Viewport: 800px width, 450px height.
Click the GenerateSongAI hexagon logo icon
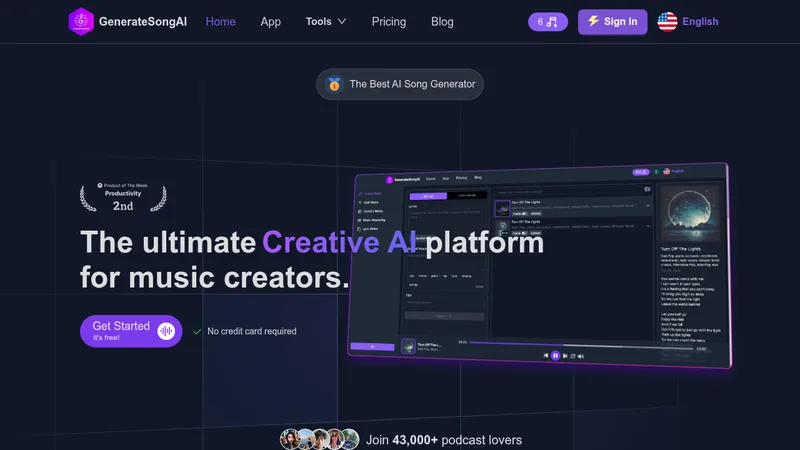[x=81, y=21]
